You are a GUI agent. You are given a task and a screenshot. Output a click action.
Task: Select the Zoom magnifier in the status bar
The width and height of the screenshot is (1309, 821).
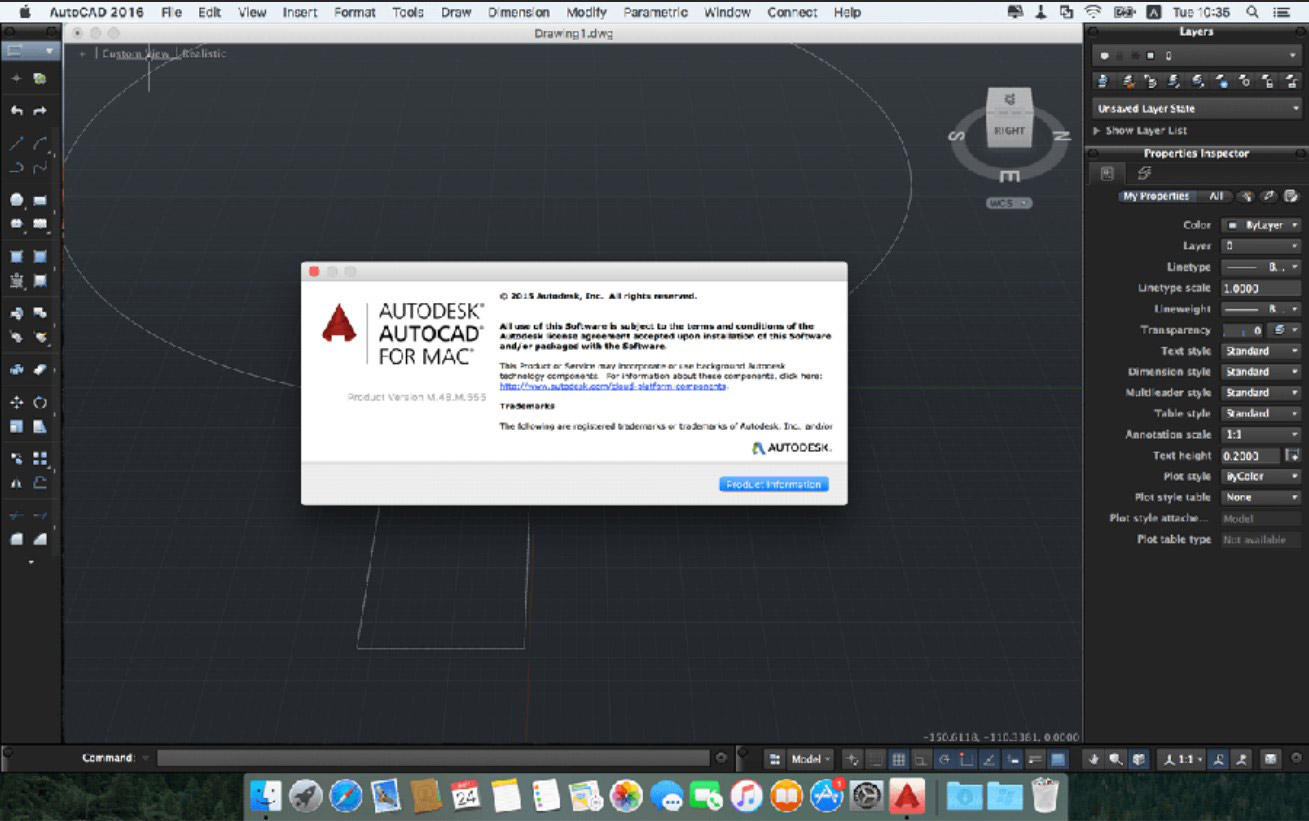tap(1114, 758)
